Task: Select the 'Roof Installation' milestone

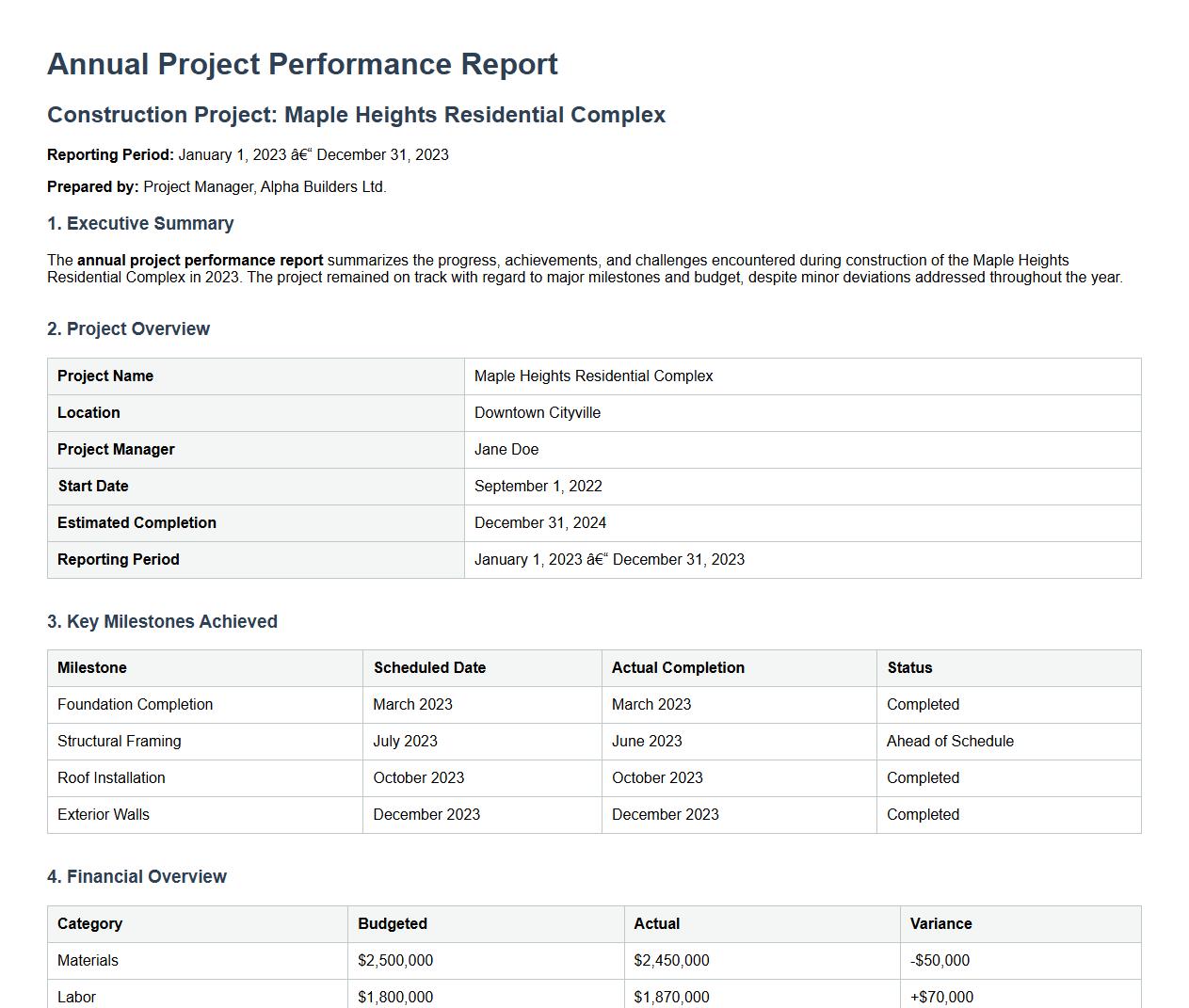Action: (111, 777)
